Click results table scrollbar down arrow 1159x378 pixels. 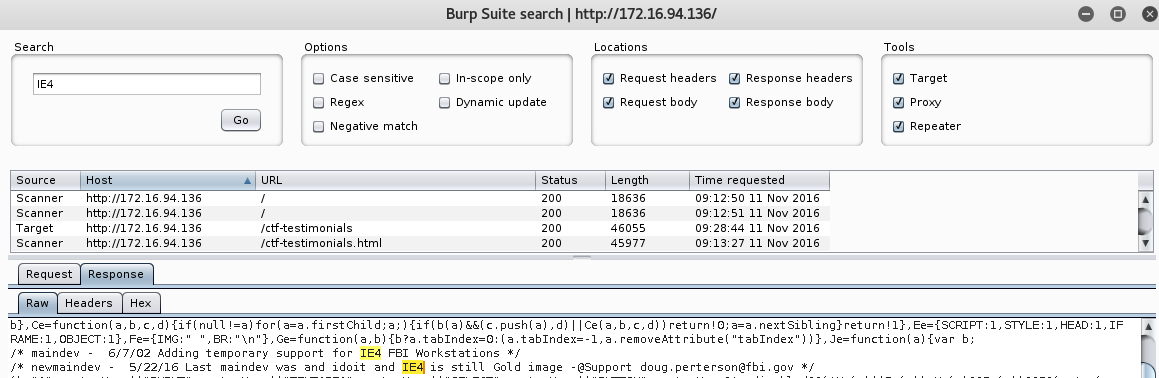(1146, 243)
